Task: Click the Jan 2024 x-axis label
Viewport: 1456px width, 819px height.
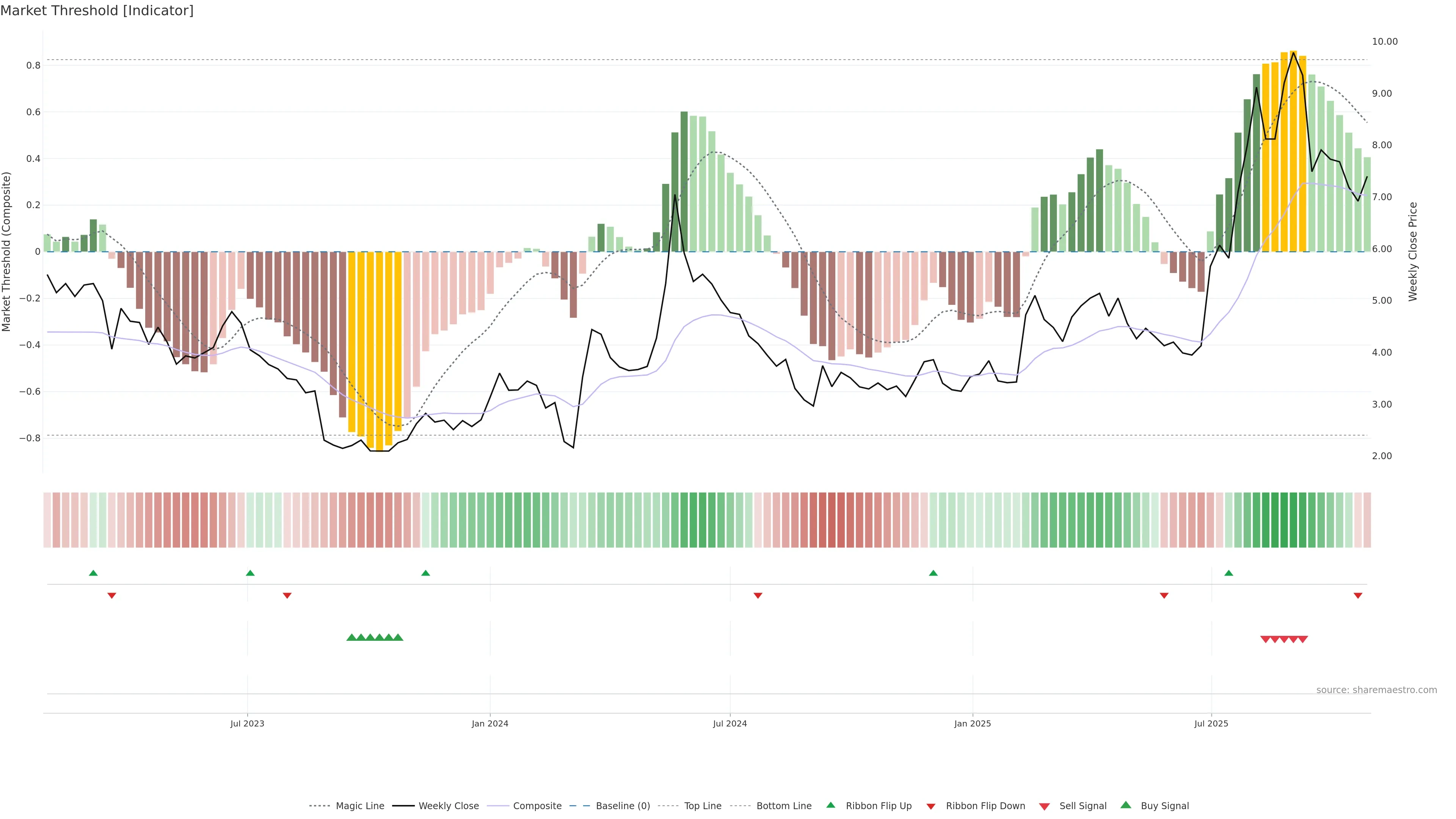Action: pos(490,723)
